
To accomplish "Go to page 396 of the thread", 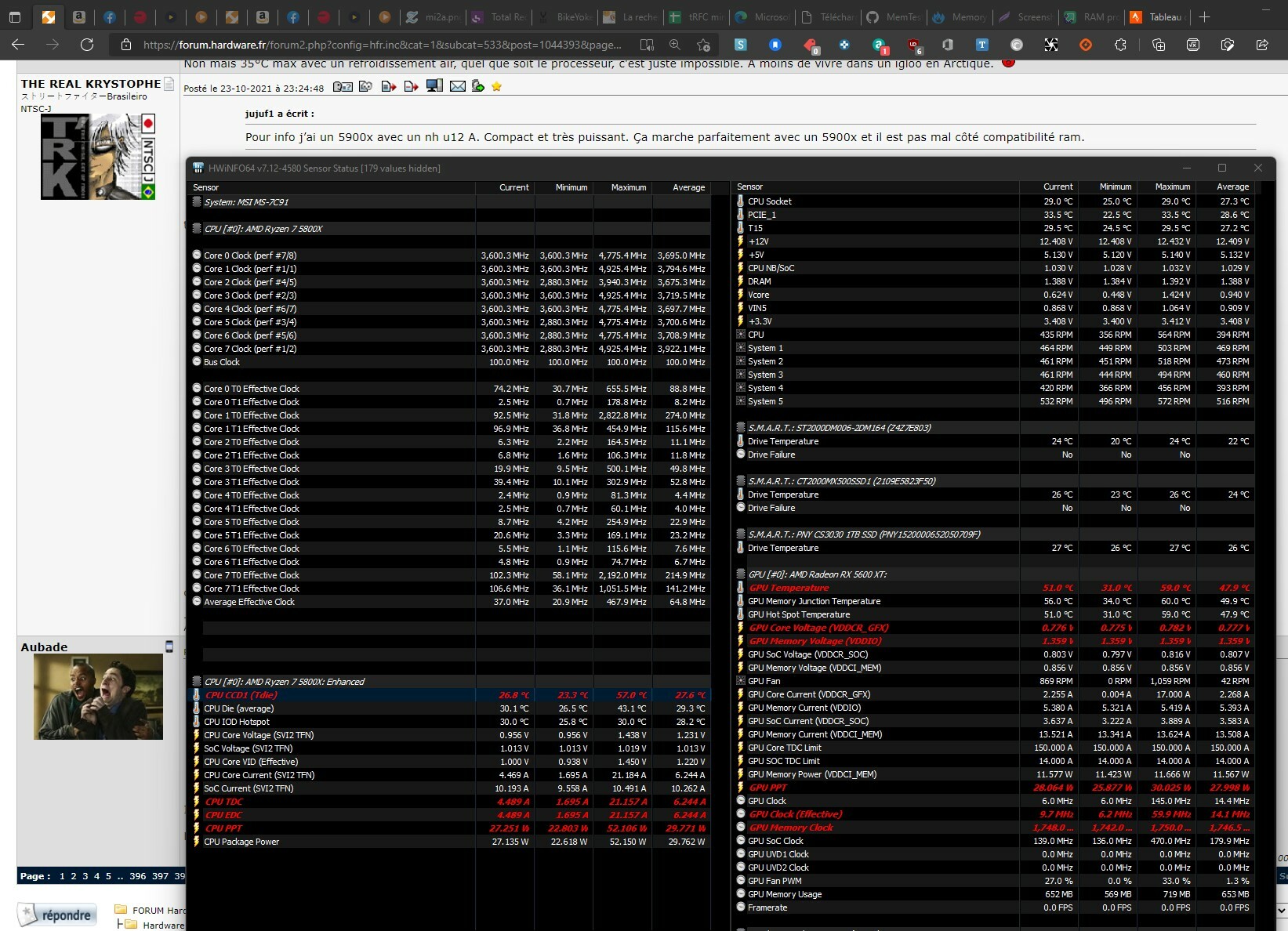I will pyautogui.click(x=138, y=876).
